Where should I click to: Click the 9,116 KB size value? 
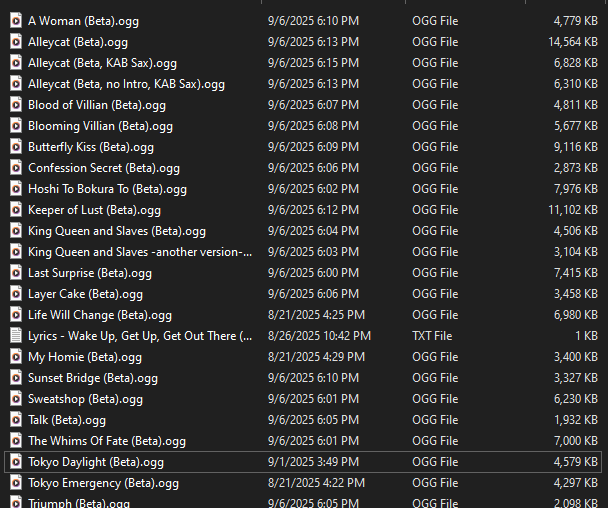pos(576,147)
